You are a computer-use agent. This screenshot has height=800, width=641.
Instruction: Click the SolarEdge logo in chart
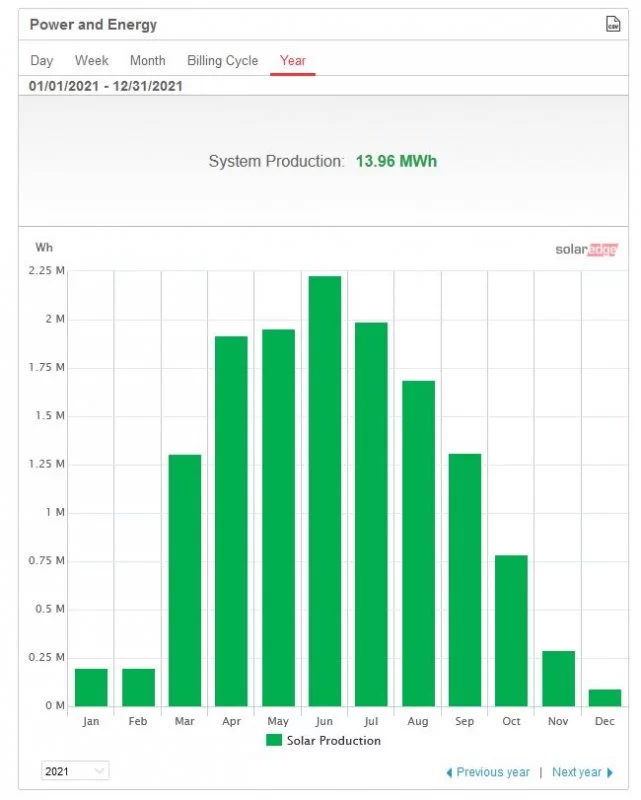586,250
